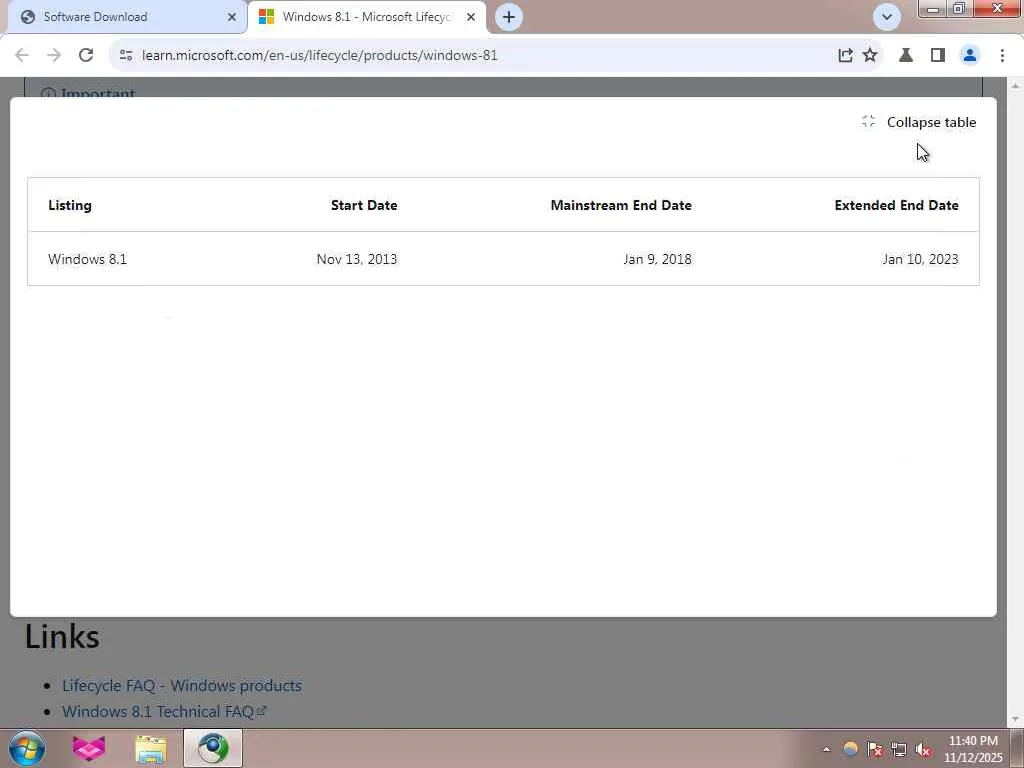Screen dimensions: 1024x768
Task: Select the Jan 10, 2023 cell
Action: (x=920, y=259)
